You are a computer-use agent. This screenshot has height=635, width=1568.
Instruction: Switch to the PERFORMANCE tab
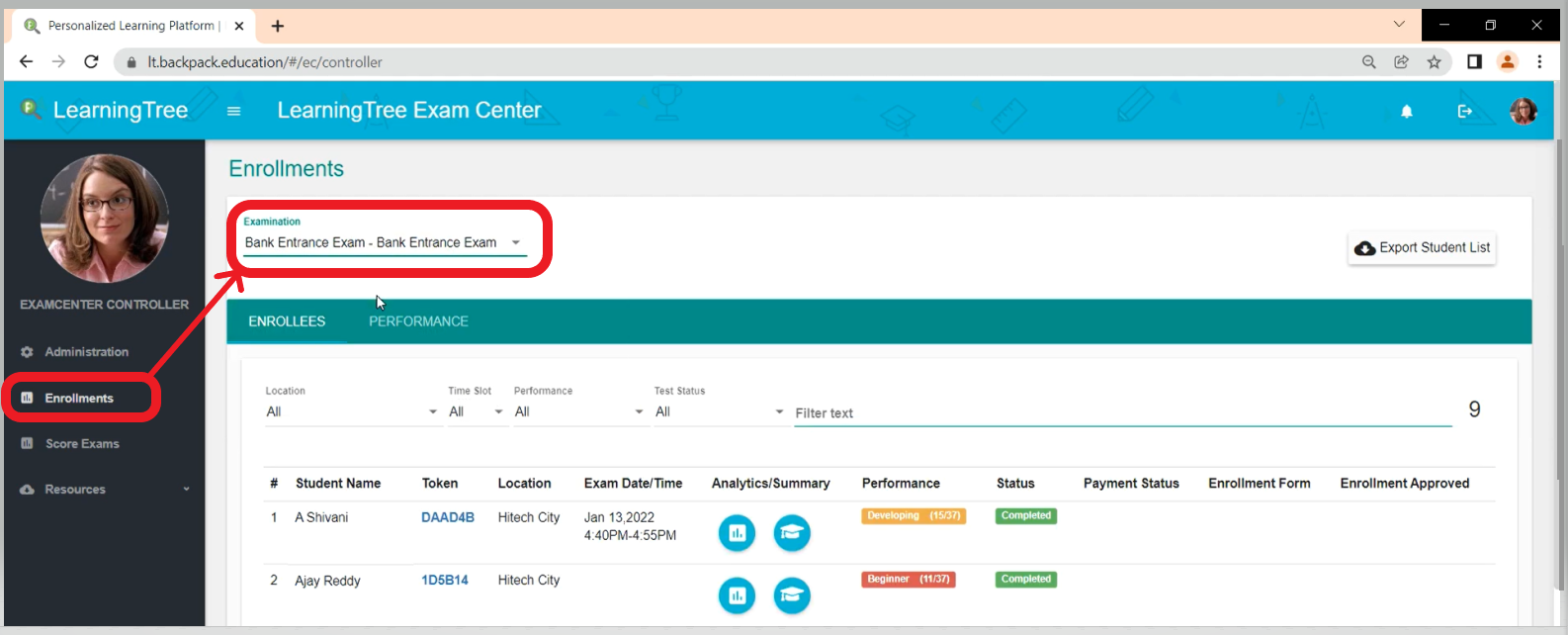coord(418,321)
